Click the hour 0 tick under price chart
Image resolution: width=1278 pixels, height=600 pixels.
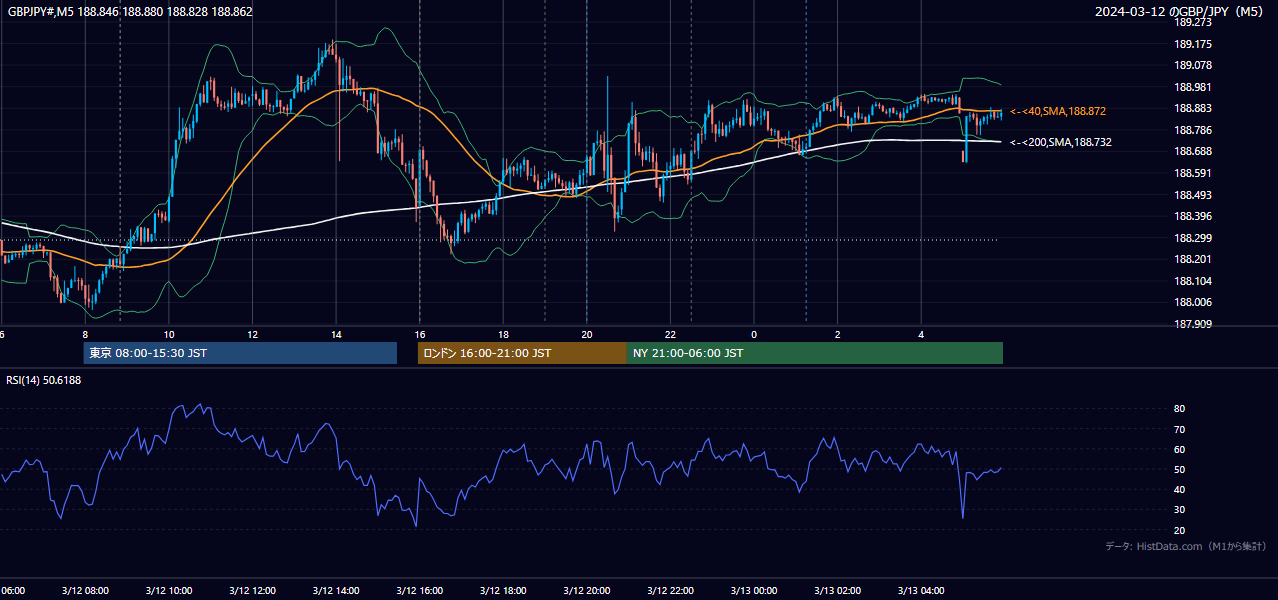(x=754, y=334)
